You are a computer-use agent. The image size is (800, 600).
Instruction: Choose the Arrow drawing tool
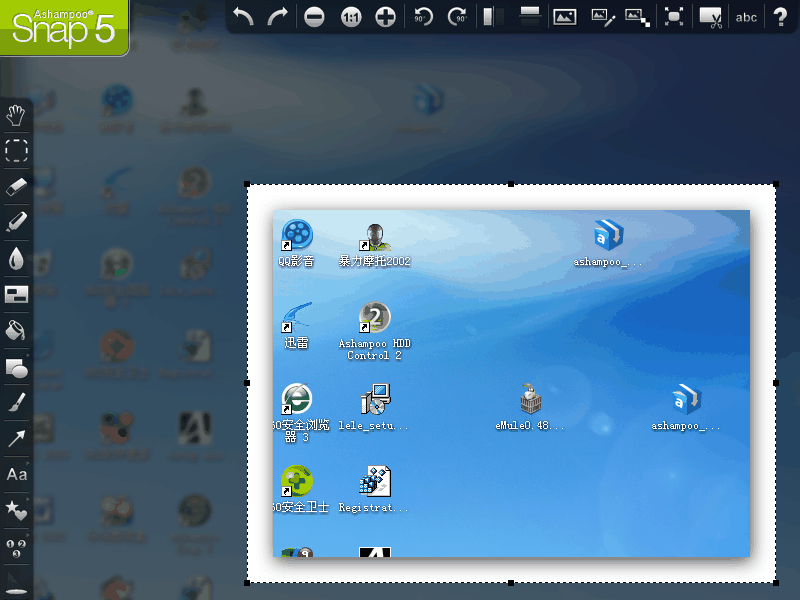16,438
